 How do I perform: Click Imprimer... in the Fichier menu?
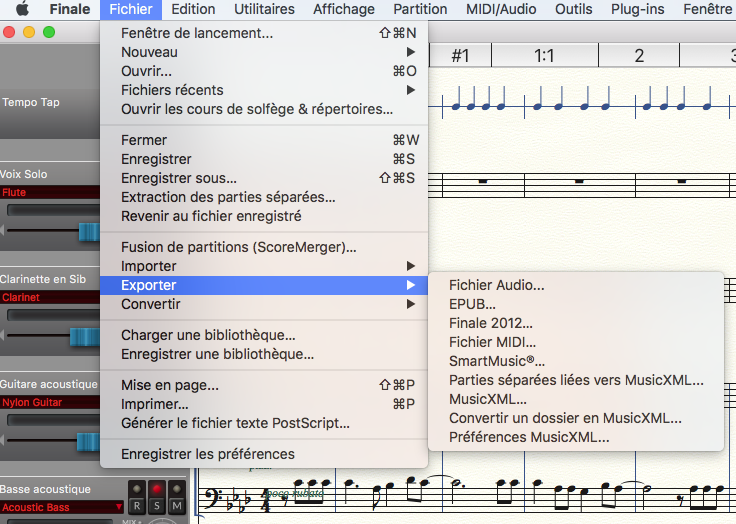pos(155,404)
